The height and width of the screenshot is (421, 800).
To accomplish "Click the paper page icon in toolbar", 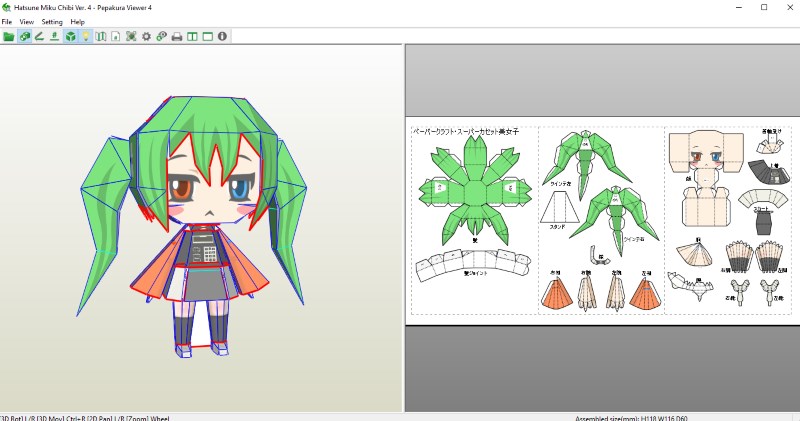I will click(116, 36).
